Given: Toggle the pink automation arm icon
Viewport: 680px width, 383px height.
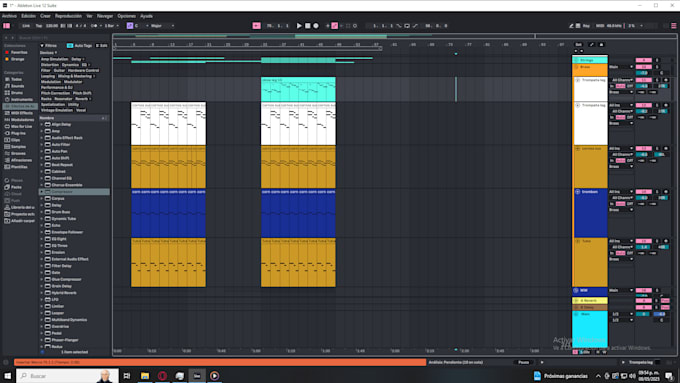Looking at the screenshot, I should 334,26.
